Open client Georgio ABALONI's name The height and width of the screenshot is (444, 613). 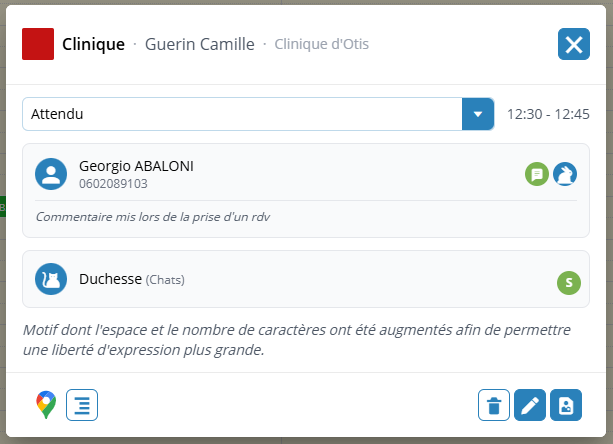[x=136, y=166]
